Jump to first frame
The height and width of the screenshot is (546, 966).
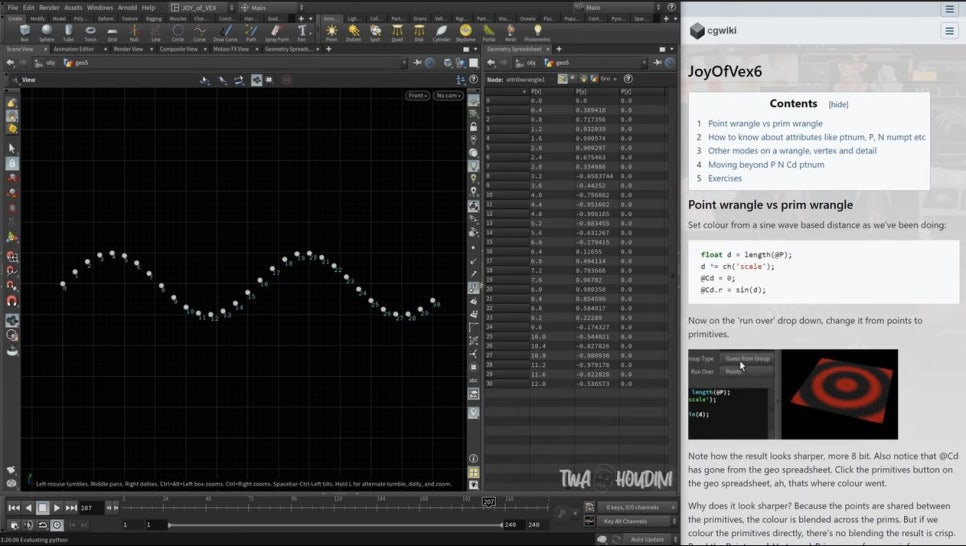(x=14, y=508)
